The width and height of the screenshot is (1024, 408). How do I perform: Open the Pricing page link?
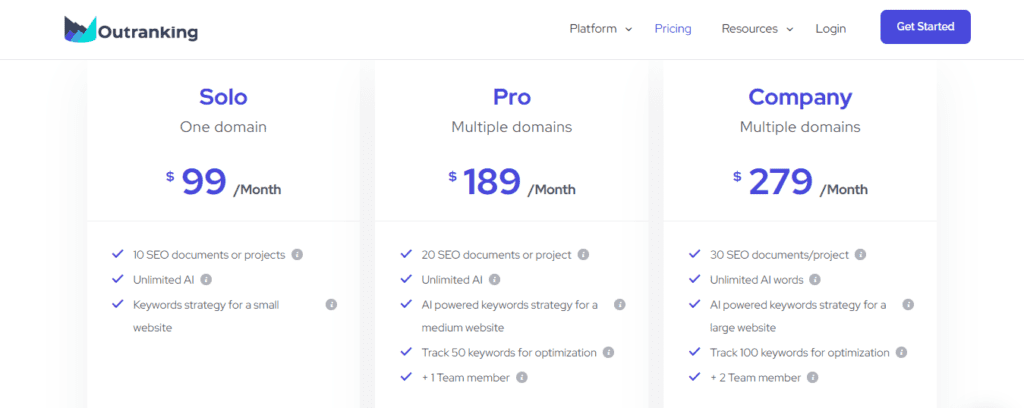(x=673, y=29)
